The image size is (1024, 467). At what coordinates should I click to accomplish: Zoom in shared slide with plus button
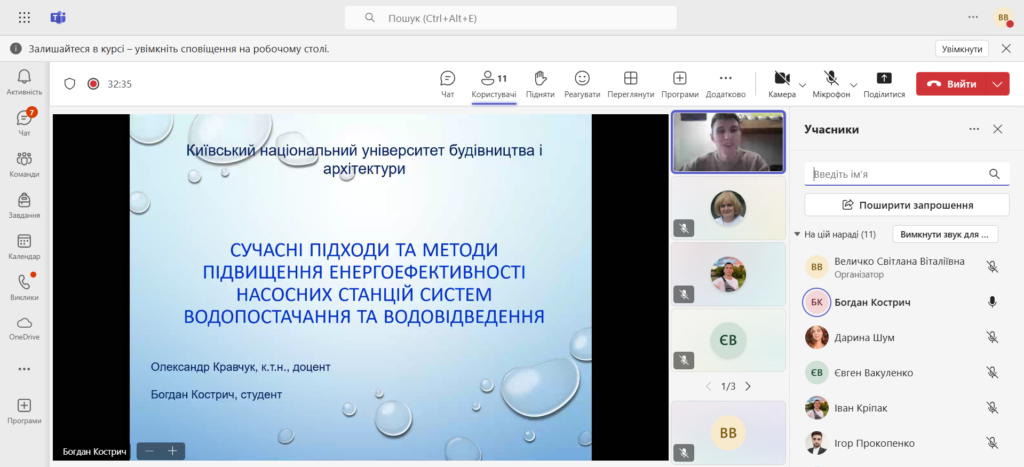coord(172,451)
